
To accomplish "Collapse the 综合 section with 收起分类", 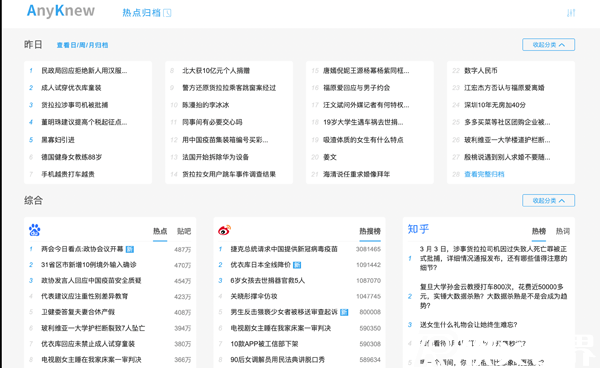I will 548,200.
